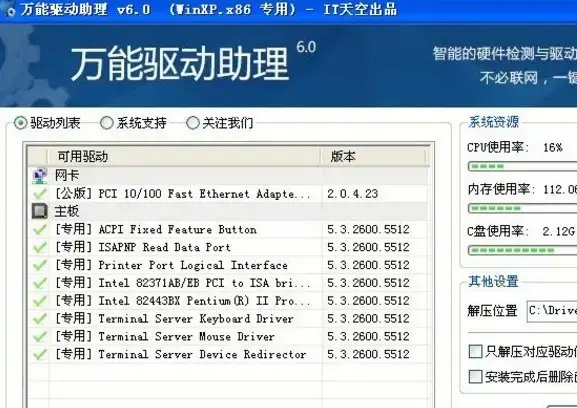Screen dimensions: 577x408
Task: Select ACPI Fixed Feature Button row text
Action: [156, 229]
